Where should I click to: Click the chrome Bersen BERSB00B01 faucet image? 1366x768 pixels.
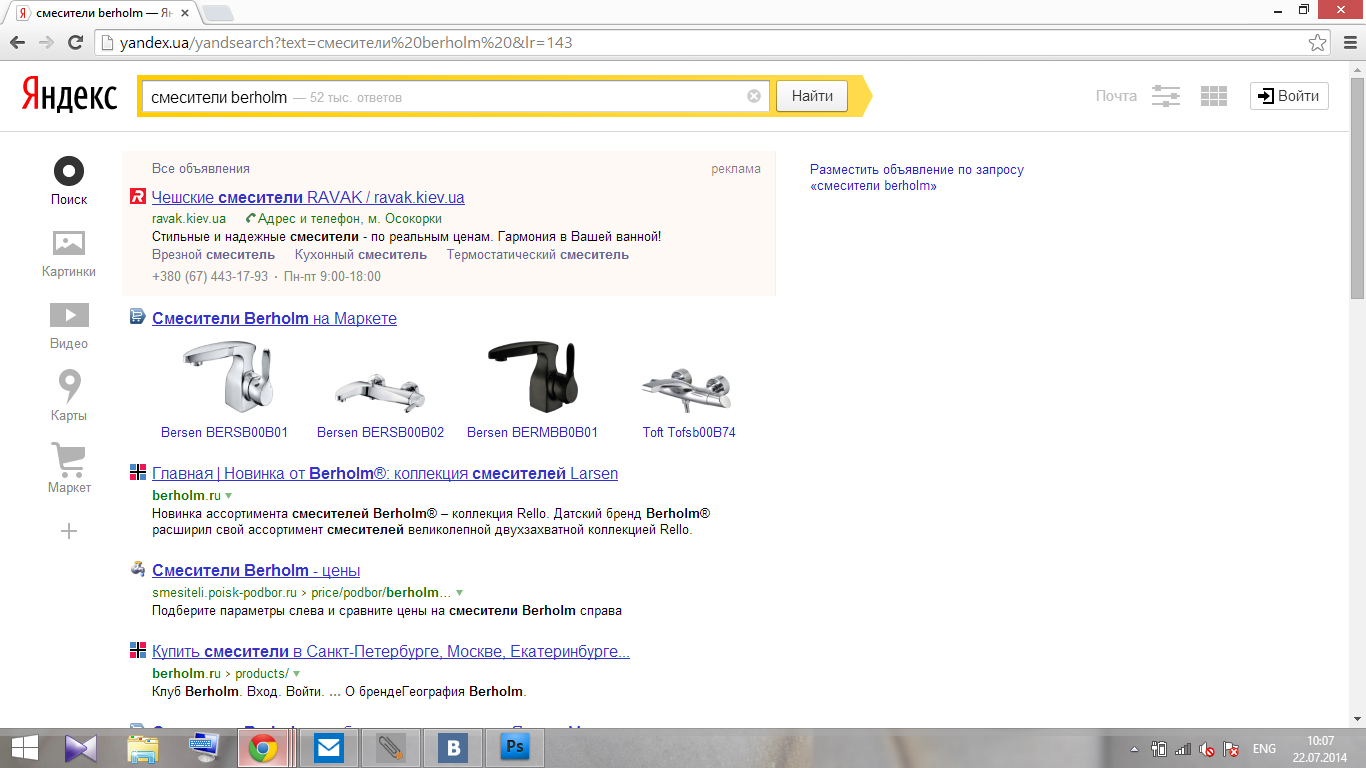[x=228, y=376]
